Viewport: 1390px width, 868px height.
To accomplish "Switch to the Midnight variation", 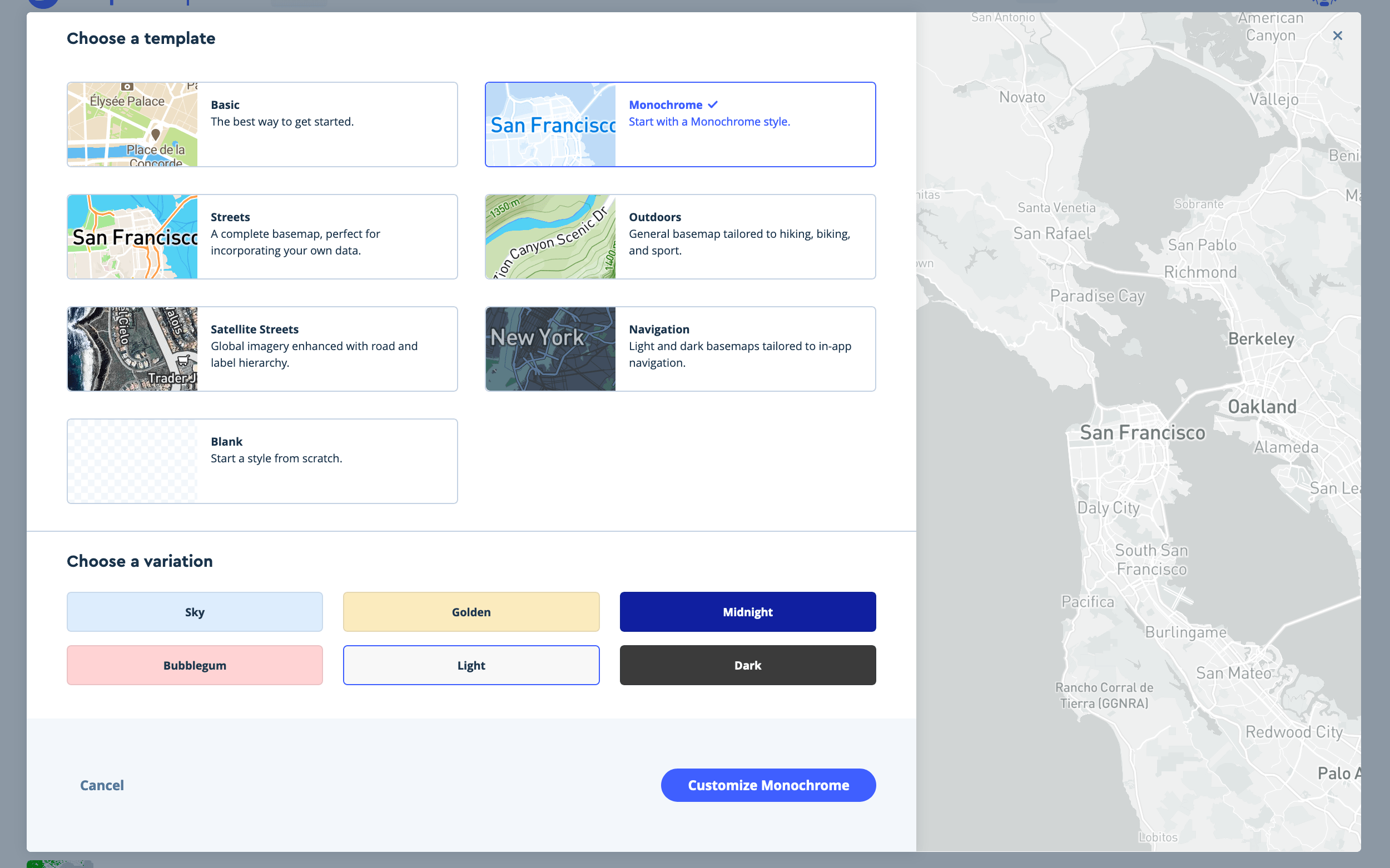I will 747,612.
